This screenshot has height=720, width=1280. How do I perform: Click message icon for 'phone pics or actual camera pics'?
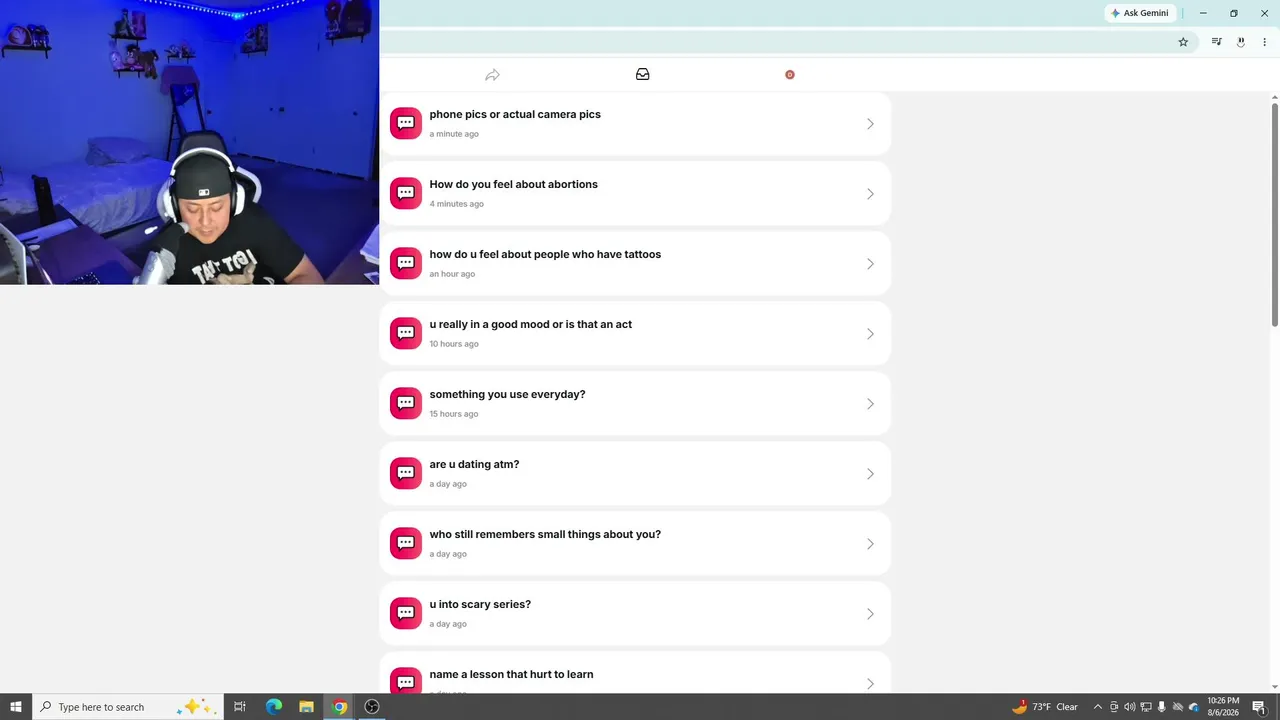(406, 123)
